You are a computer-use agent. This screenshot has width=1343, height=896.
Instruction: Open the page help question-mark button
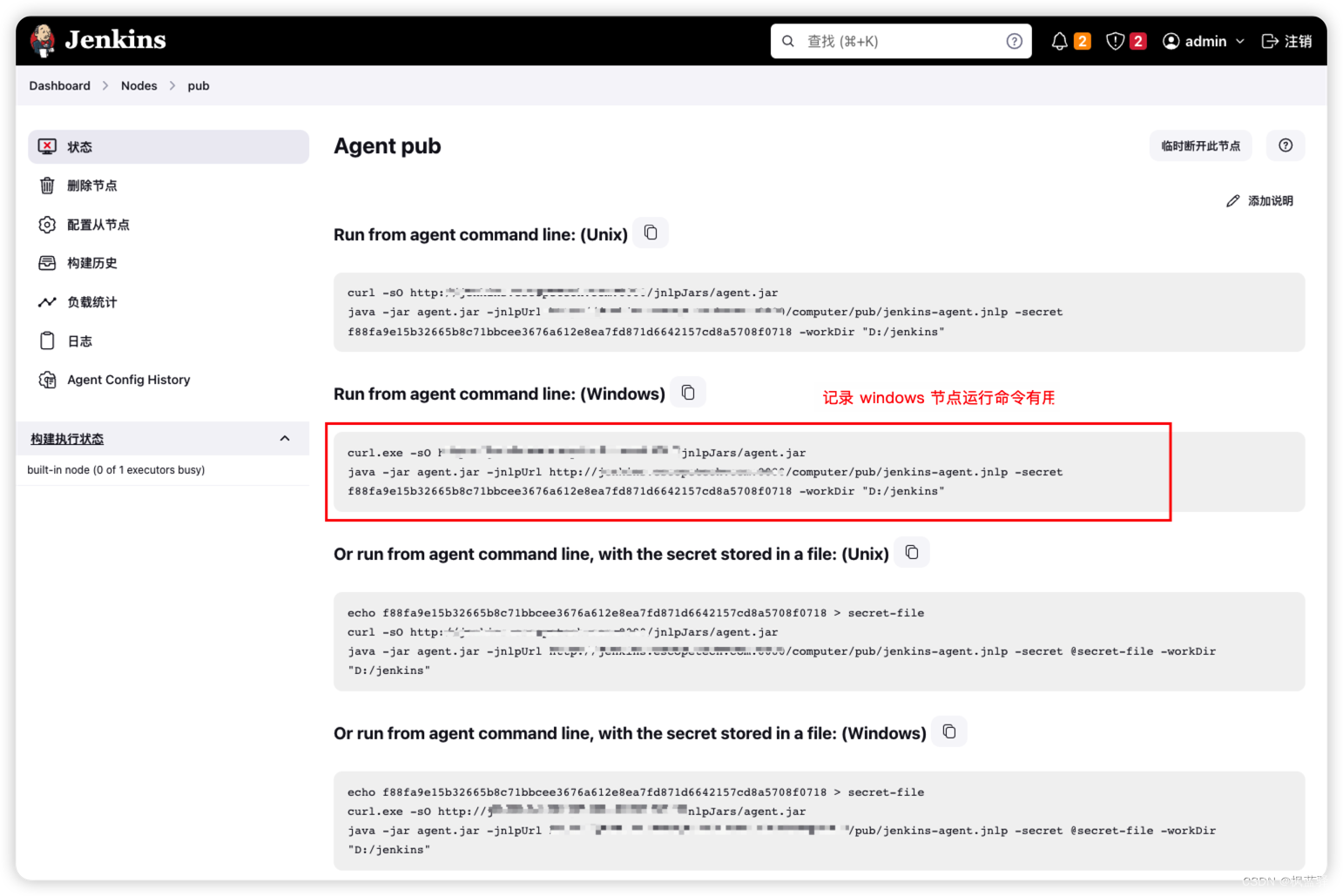1286,145
